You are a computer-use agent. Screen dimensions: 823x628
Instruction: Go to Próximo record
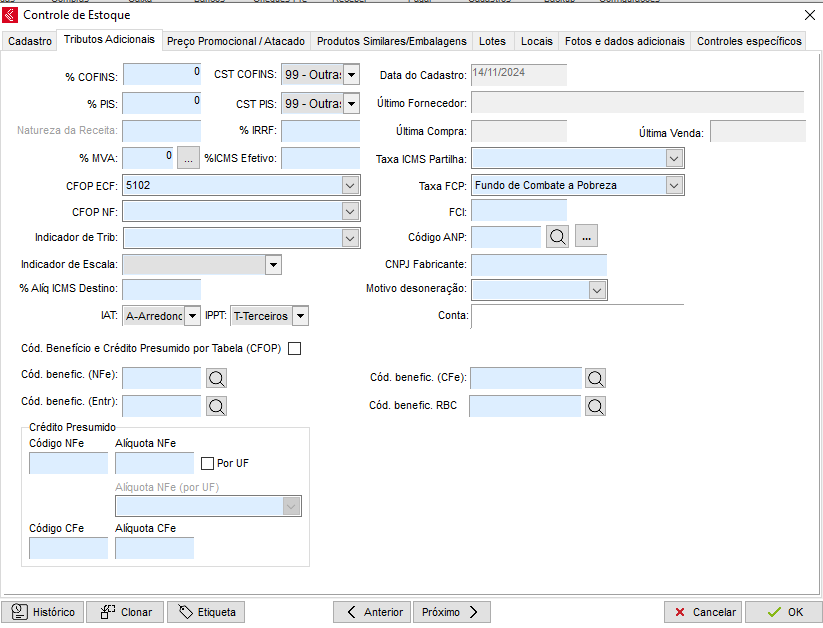pos(451,612)
